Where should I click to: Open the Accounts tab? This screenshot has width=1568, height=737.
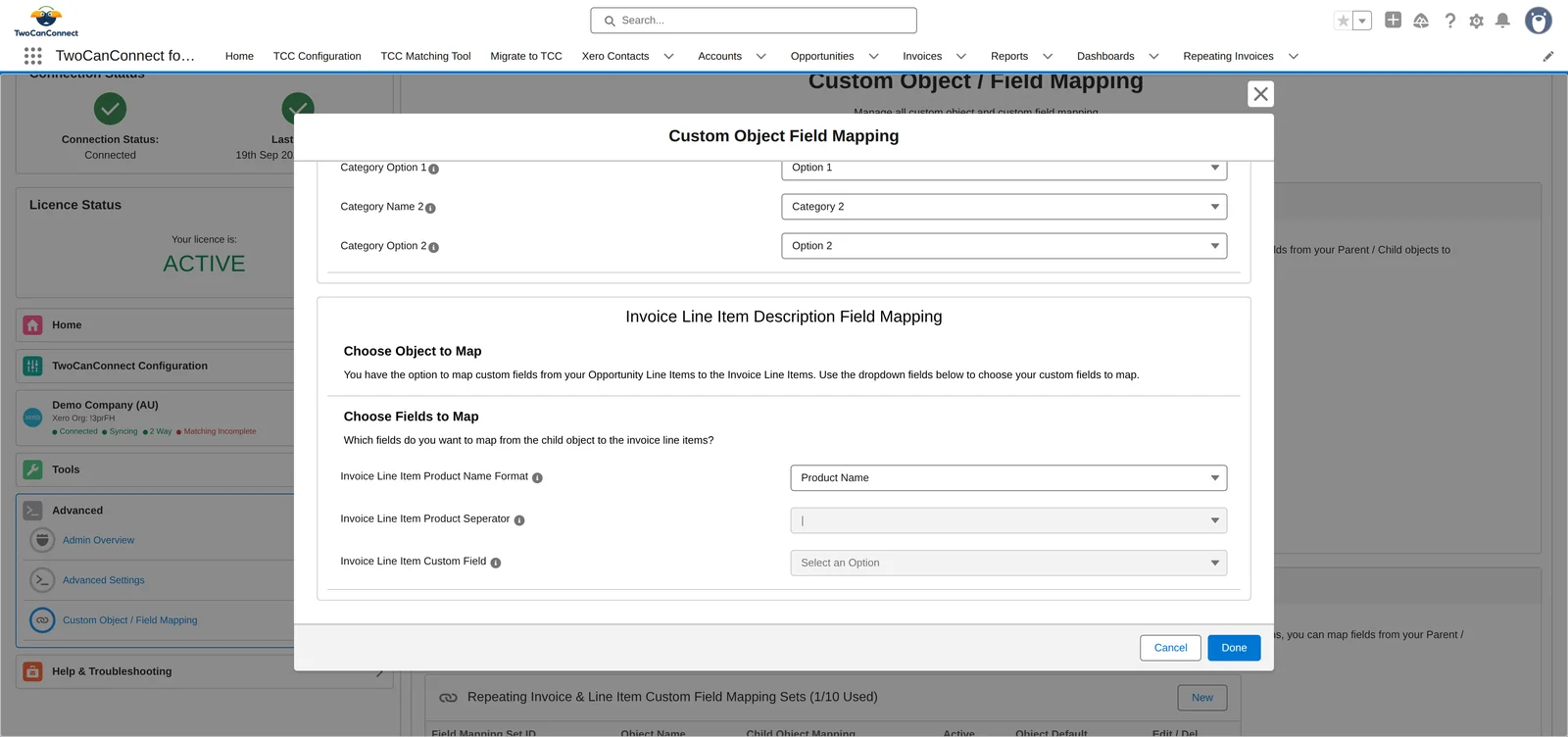coord(719,56)
